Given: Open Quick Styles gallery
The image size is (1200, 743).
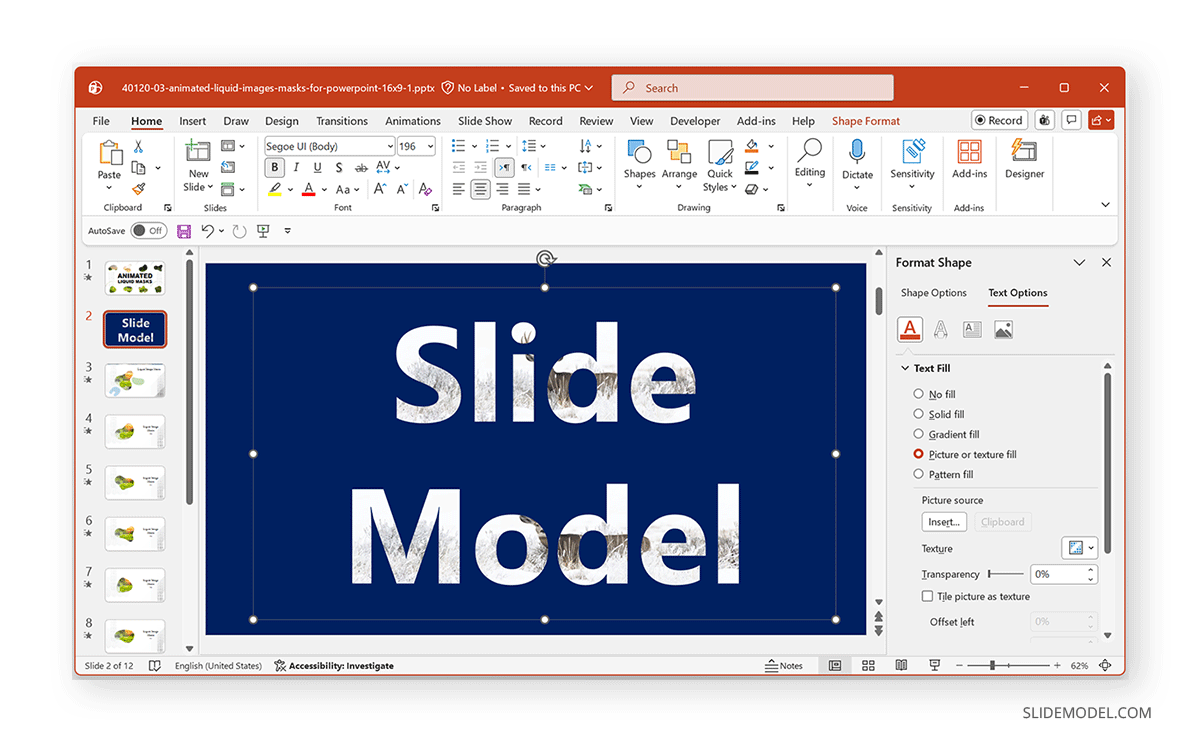Looking at the screenshot, I should click(x=720, y=165).
